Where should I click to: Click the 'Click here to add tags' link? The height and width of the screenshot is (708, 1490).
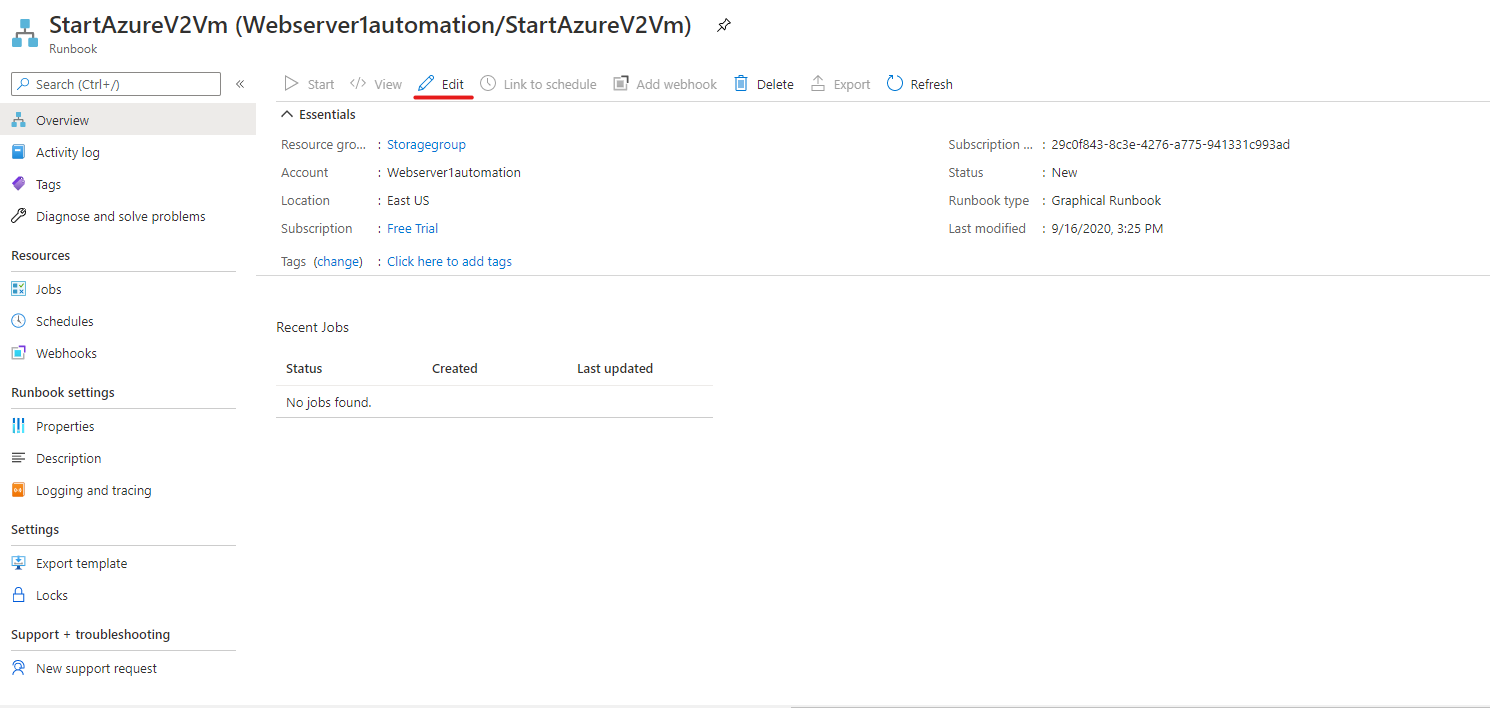tap(450, 262)
